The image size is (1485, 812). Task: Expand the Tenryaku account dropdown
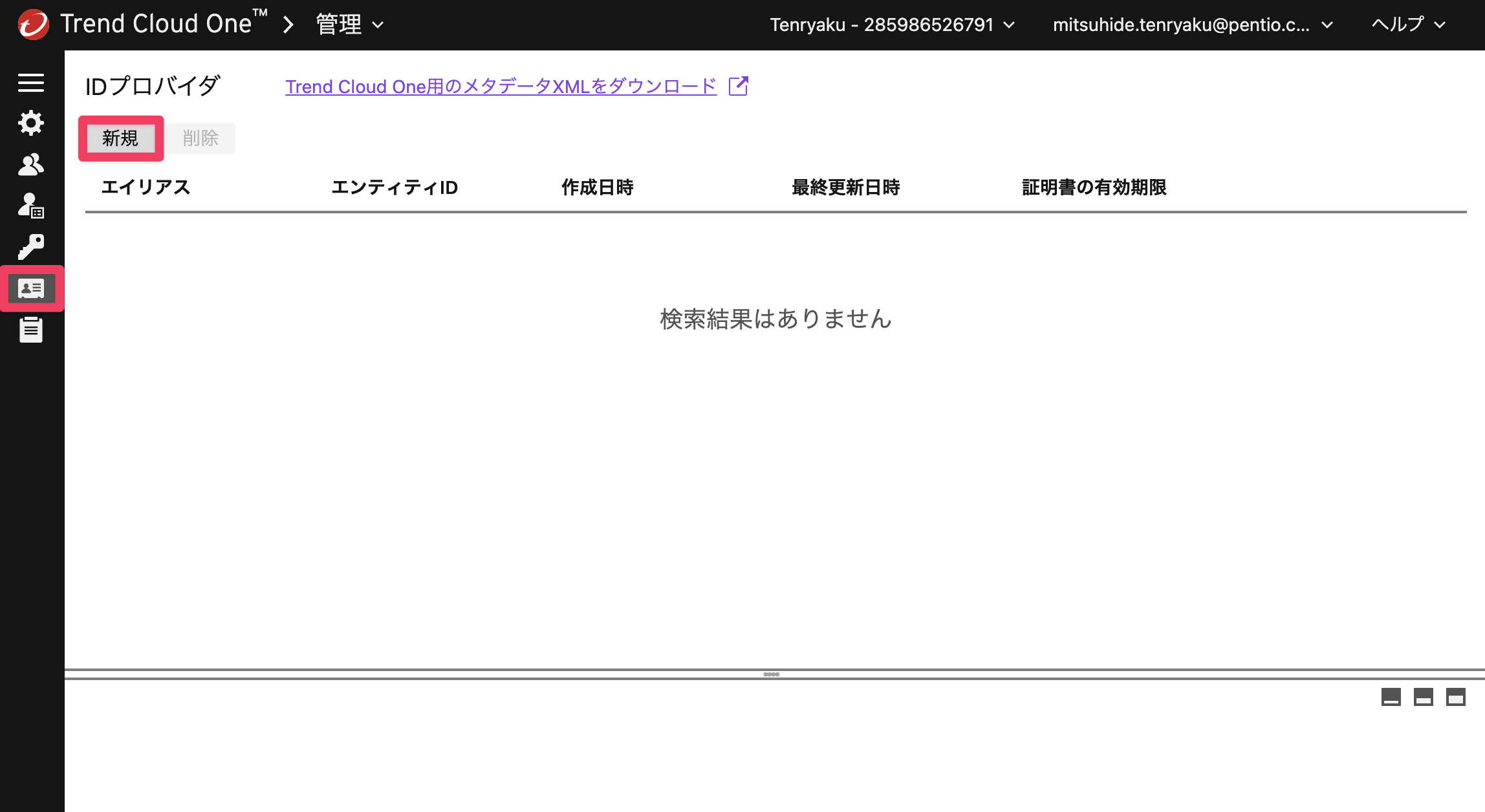coord(893,25)
